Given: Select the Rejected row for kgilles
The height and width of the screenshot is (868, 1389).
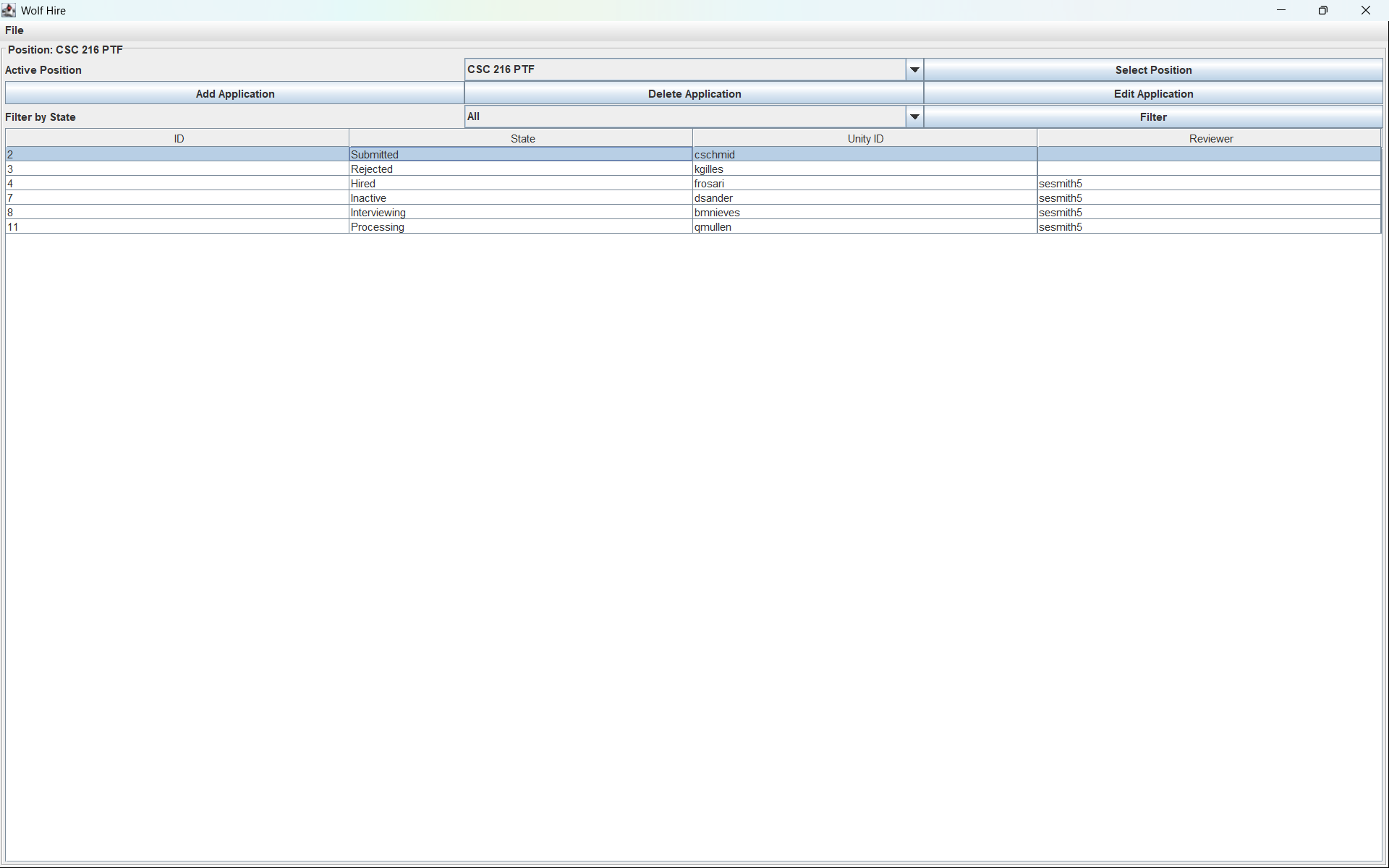Looking at the screenshot, I should (x=521, y=169).
